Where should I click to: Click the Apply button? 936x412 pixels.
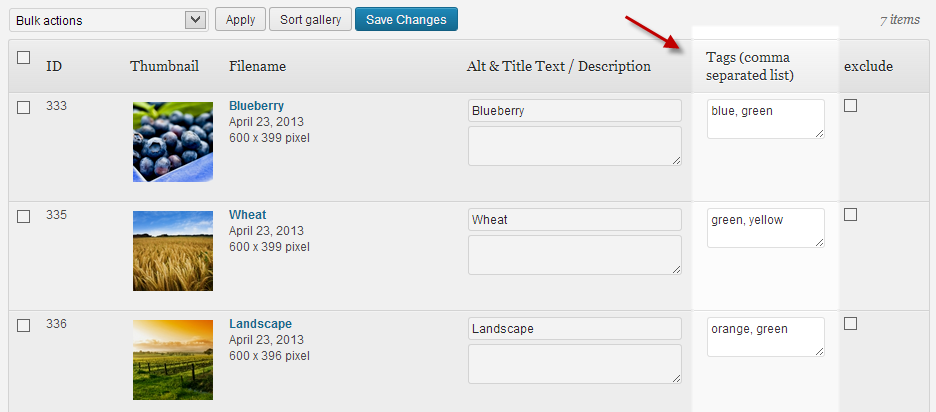[x=241, y=20]
